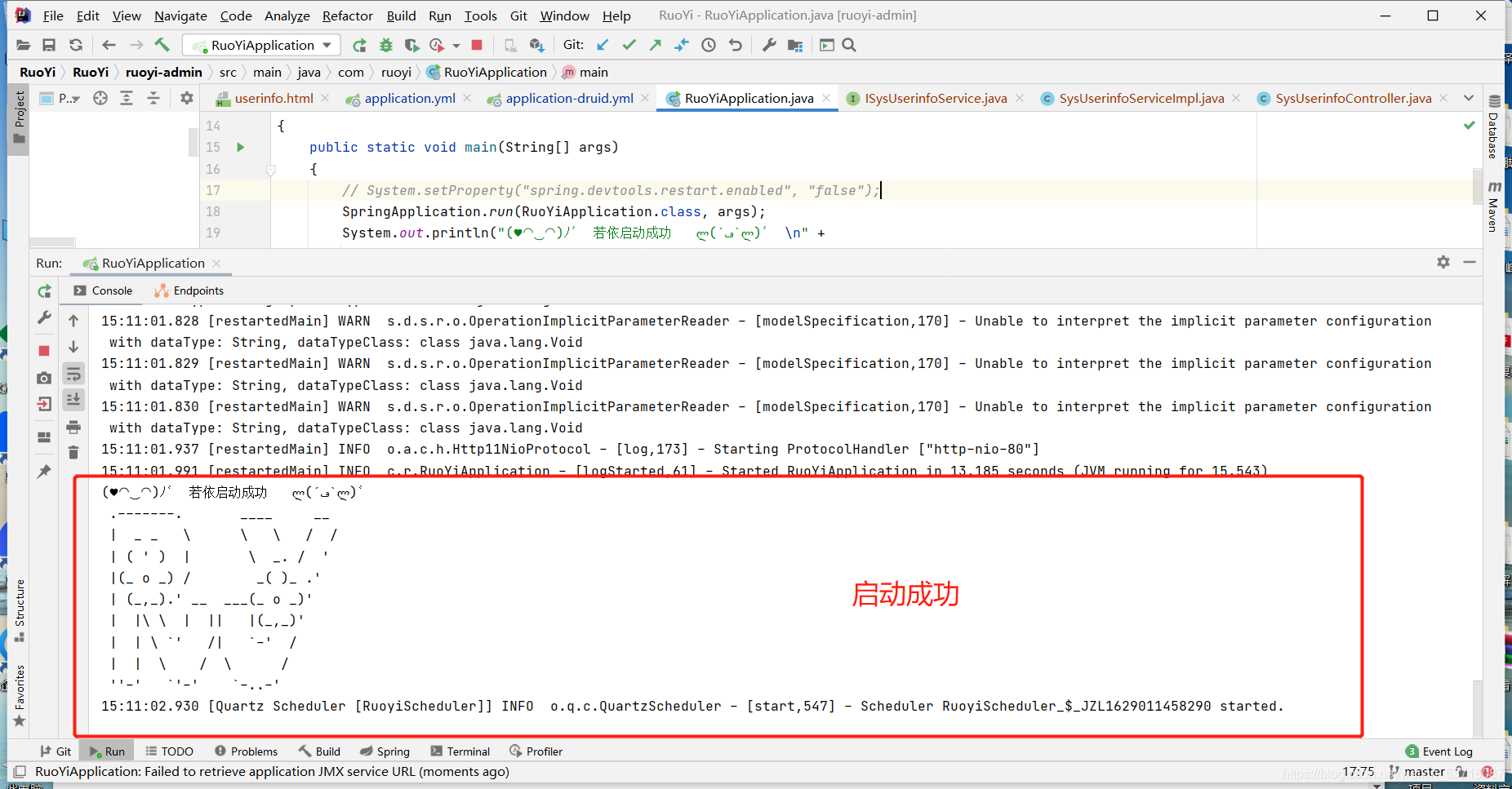Viewport: 1512px width, 789px height.
Task: Locate current file with target icon
Action: pos(100,98)
